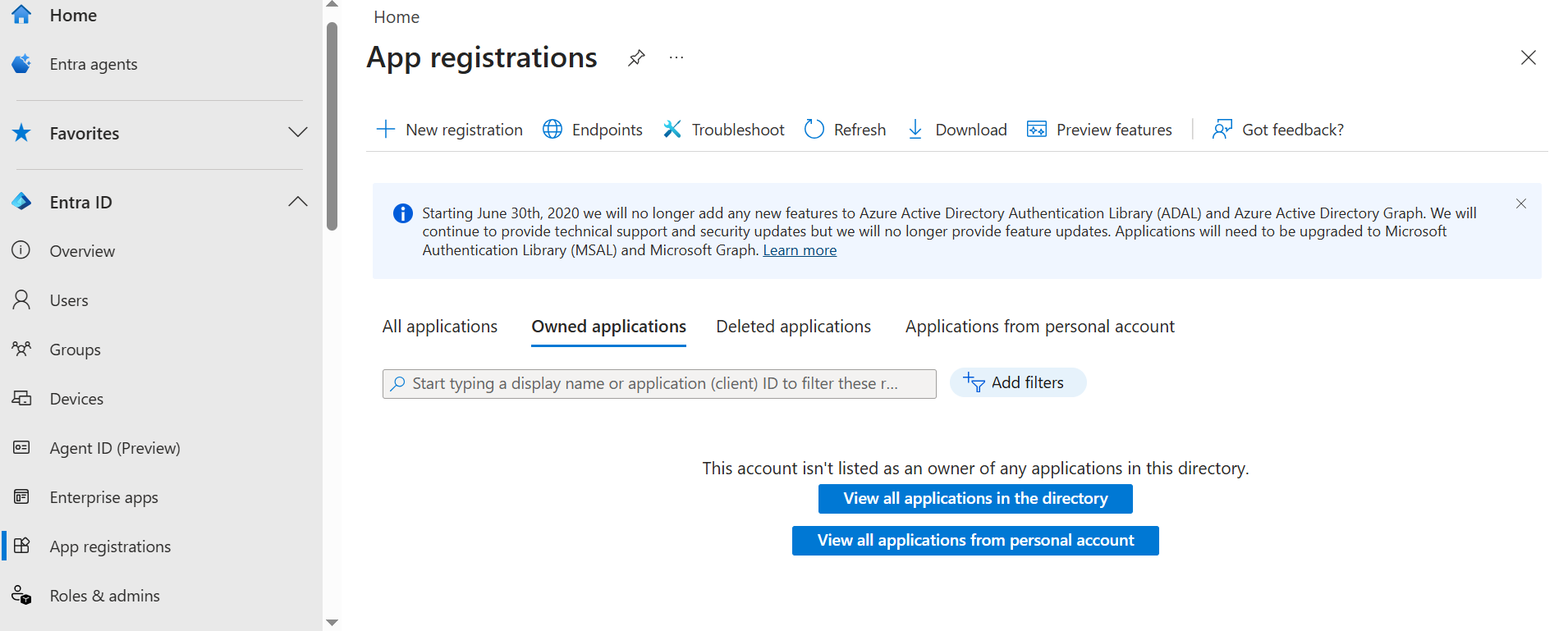Click the Got feedback icon
This screenshot has width=1568, height=631.
point(1222,130)
